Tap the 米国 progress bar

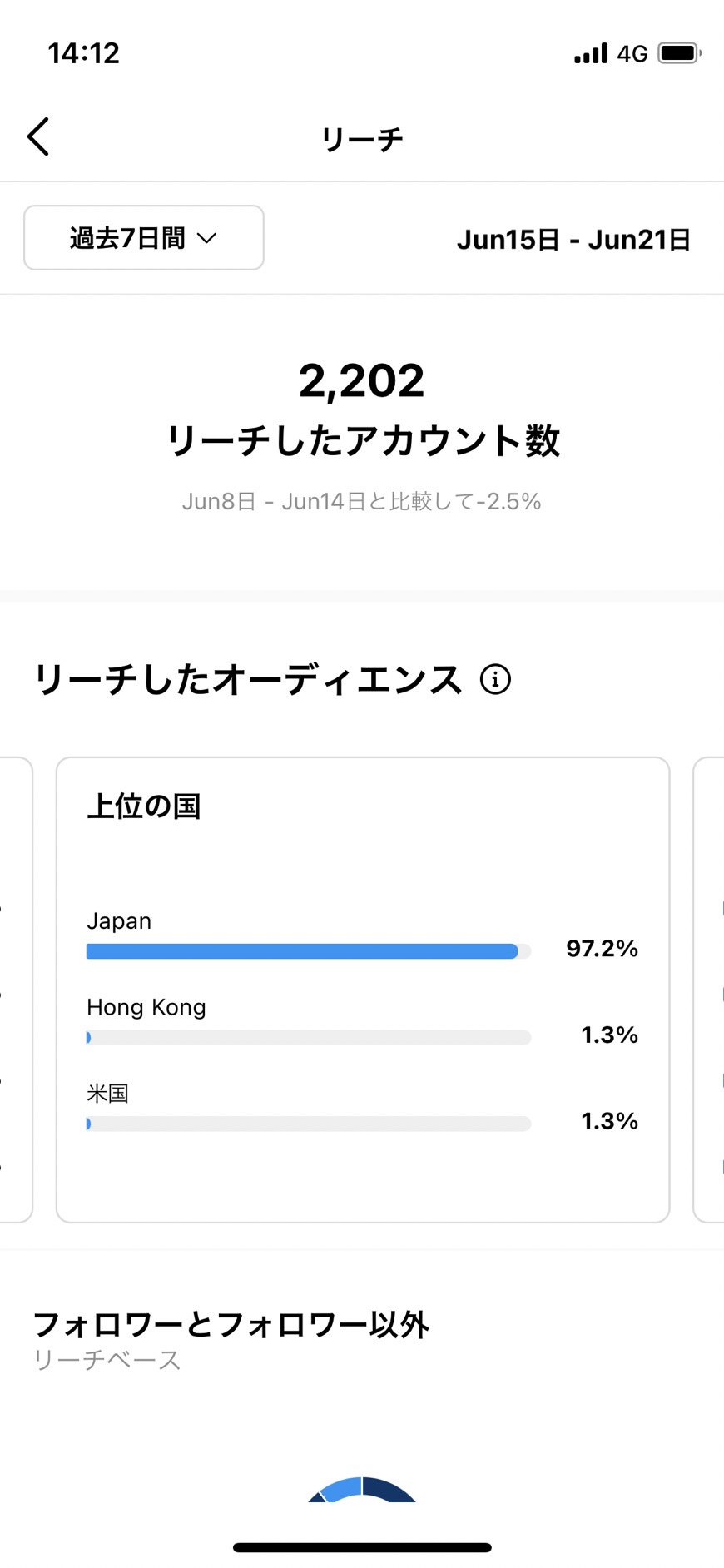pos(309,1124)
